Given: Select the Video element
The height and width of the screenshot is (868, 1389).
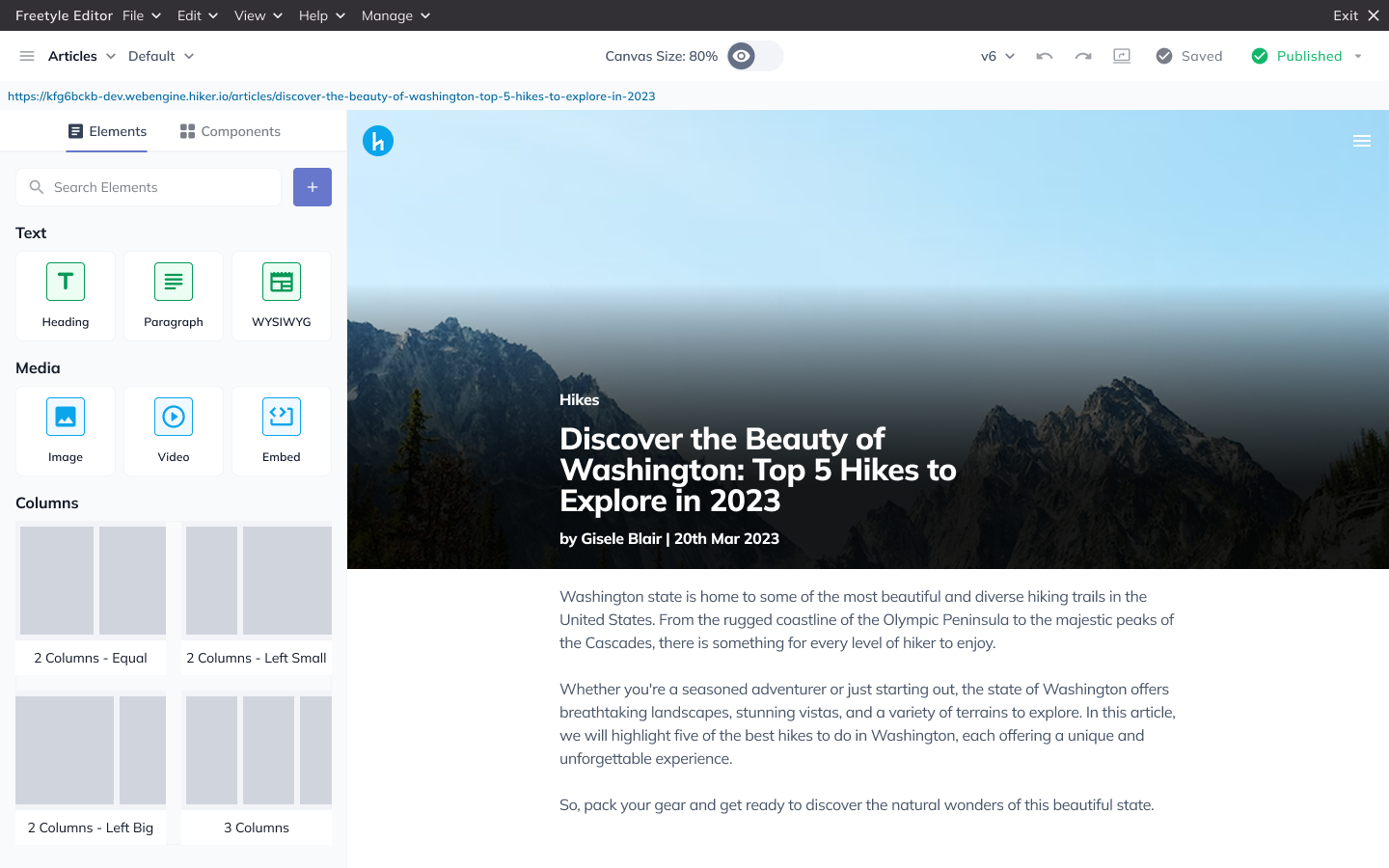Looking at the screenshot, I should coord(173,431).
